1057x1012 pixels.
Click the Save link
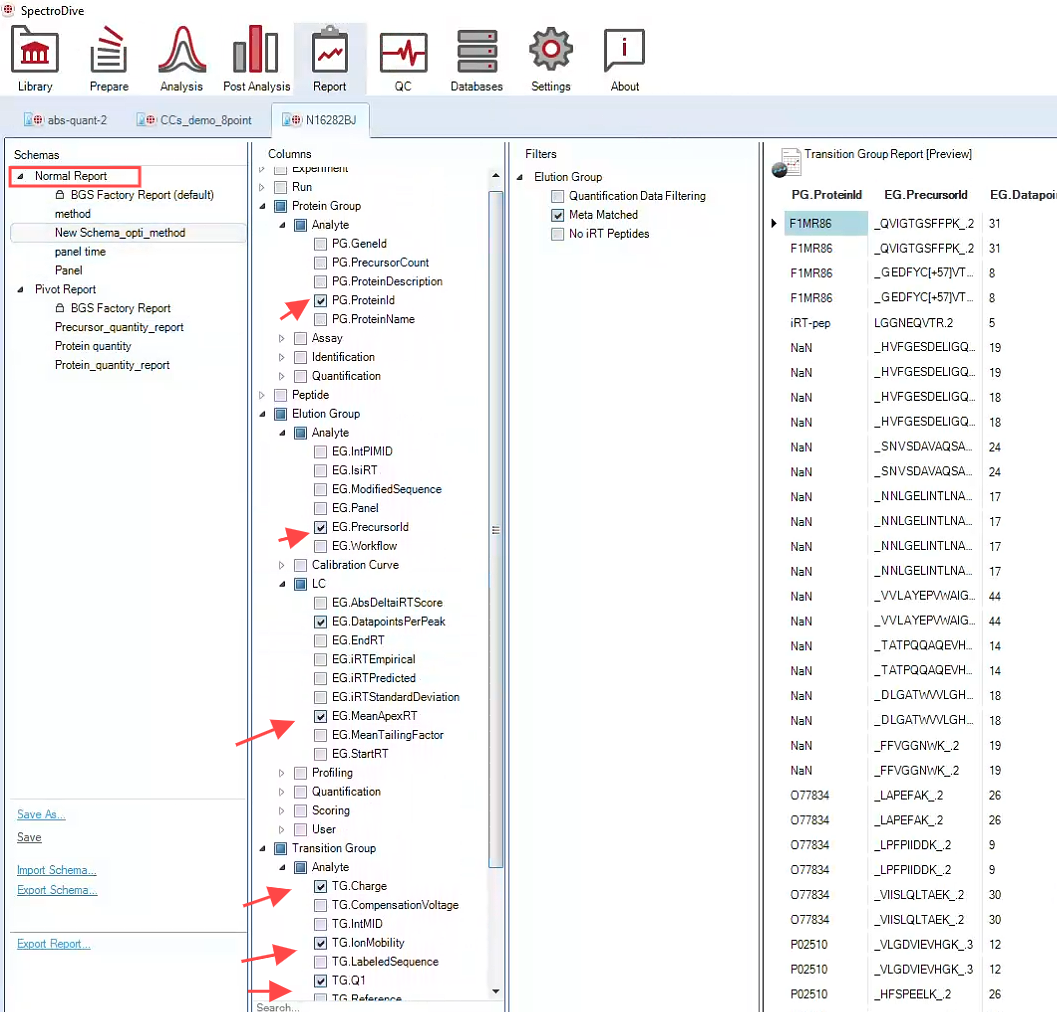coord(29,837)
